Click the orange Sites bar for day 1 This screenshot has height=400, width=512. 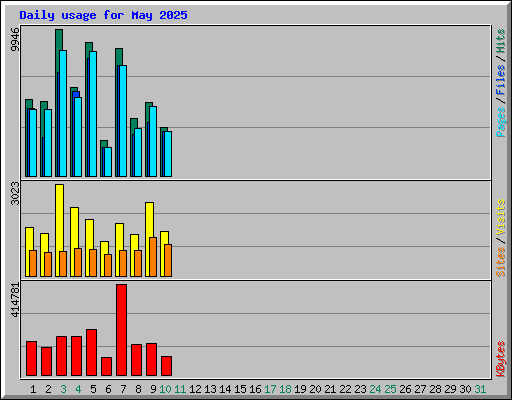click(x=33, y=263)
